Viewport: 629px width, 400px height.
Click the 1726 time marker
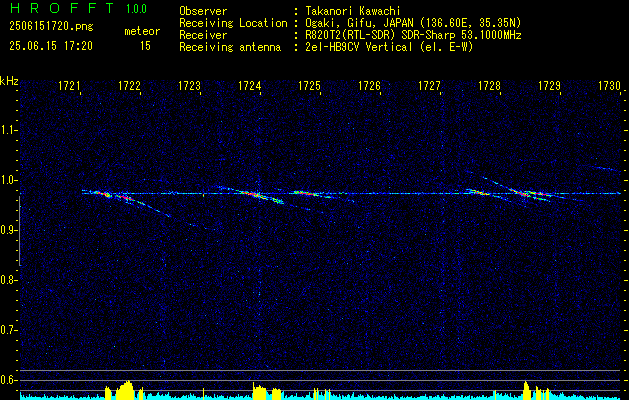tap(369, 85)
